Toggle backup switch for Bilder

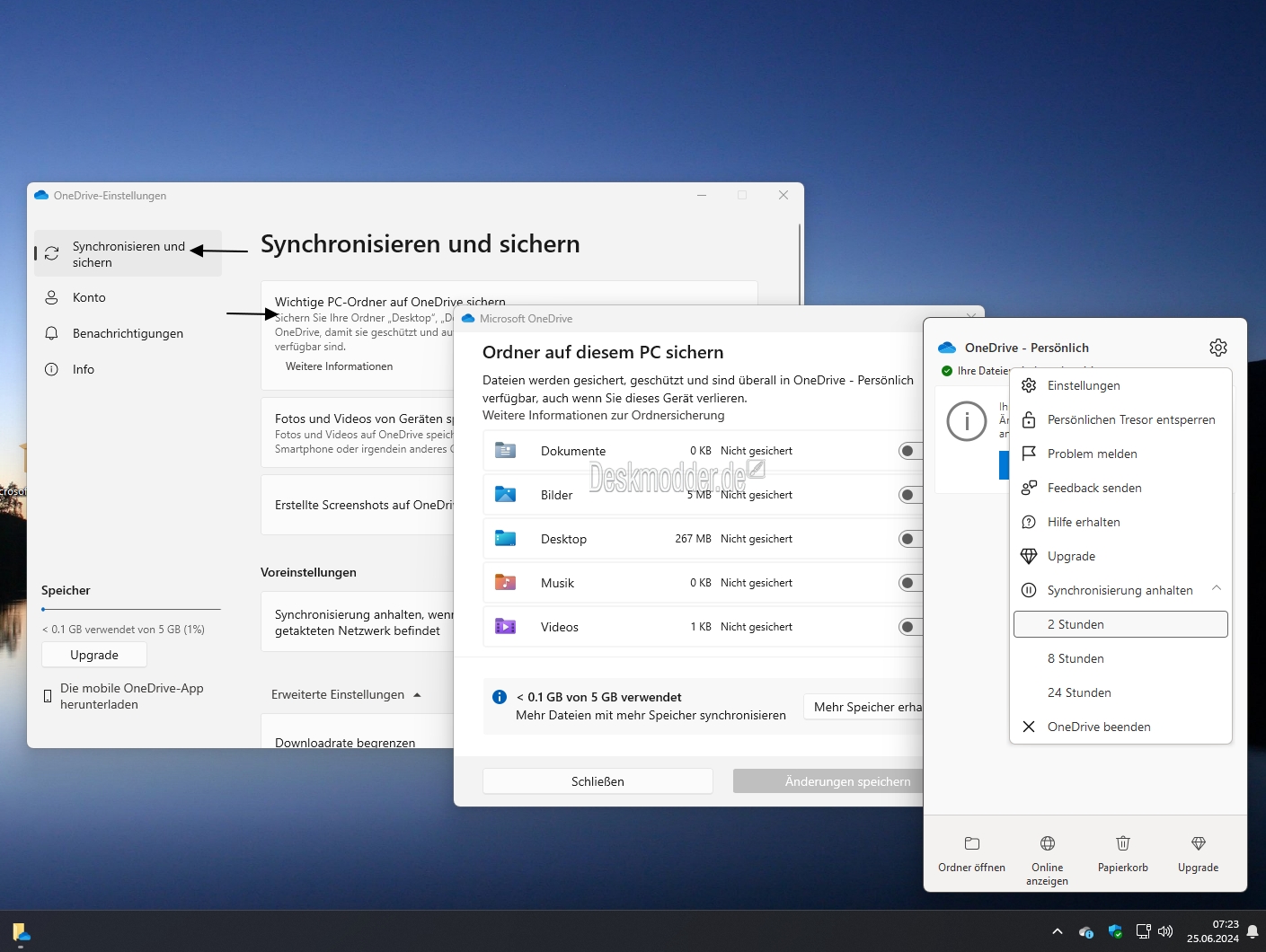[x=910, y=495]
